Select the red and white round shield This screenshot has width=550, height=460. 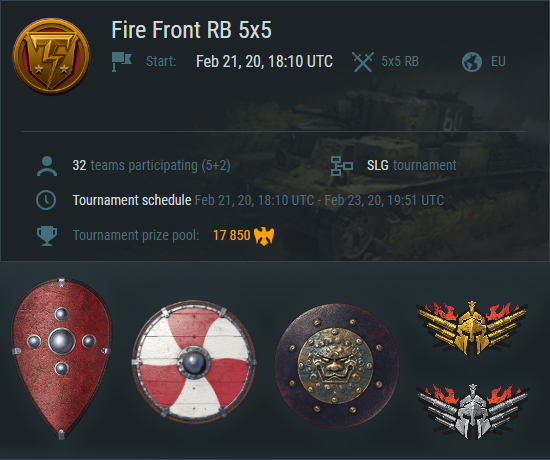pos(194,362)
